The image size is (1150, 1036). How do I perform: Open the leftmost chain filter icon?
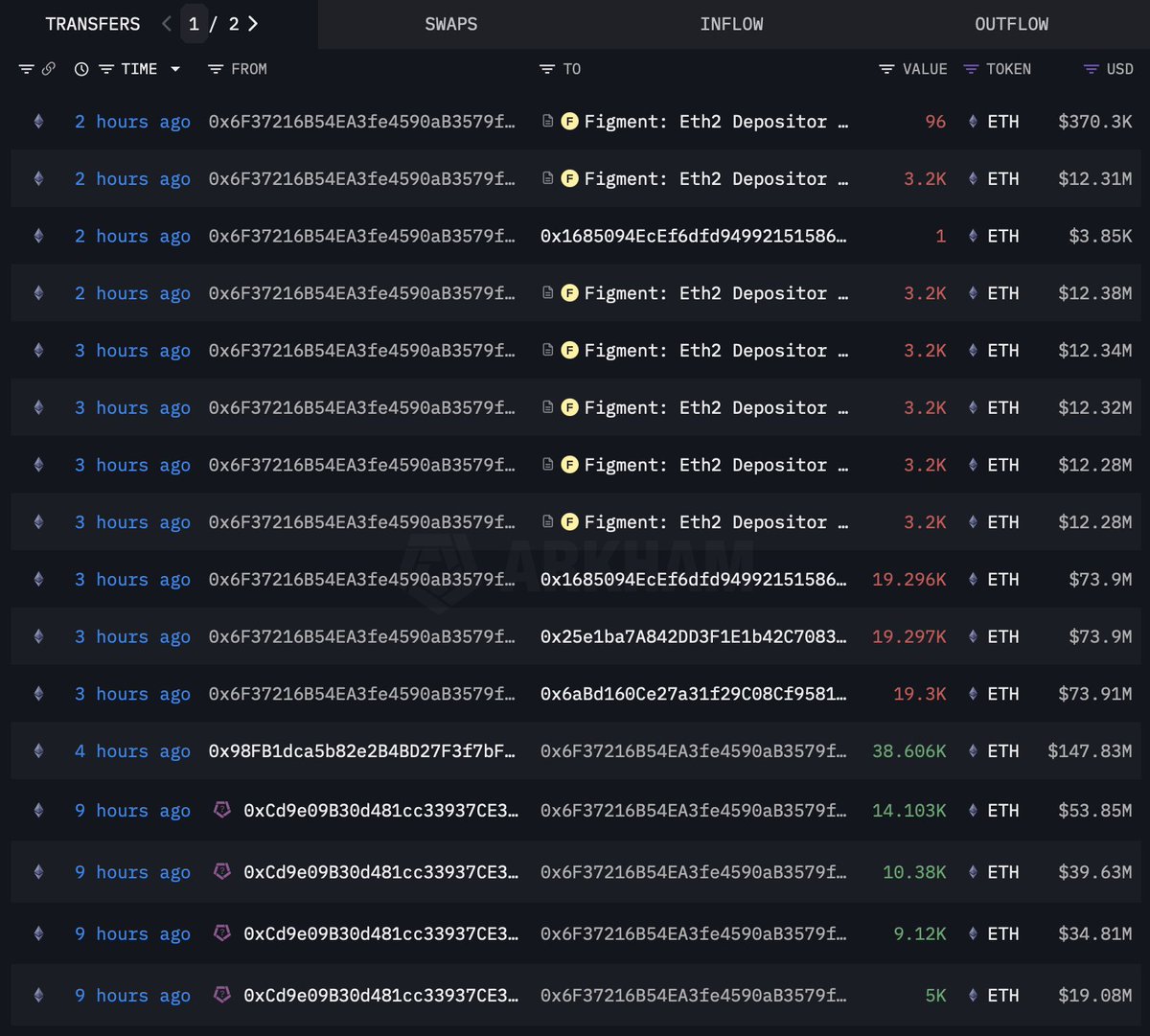[26, 69]
